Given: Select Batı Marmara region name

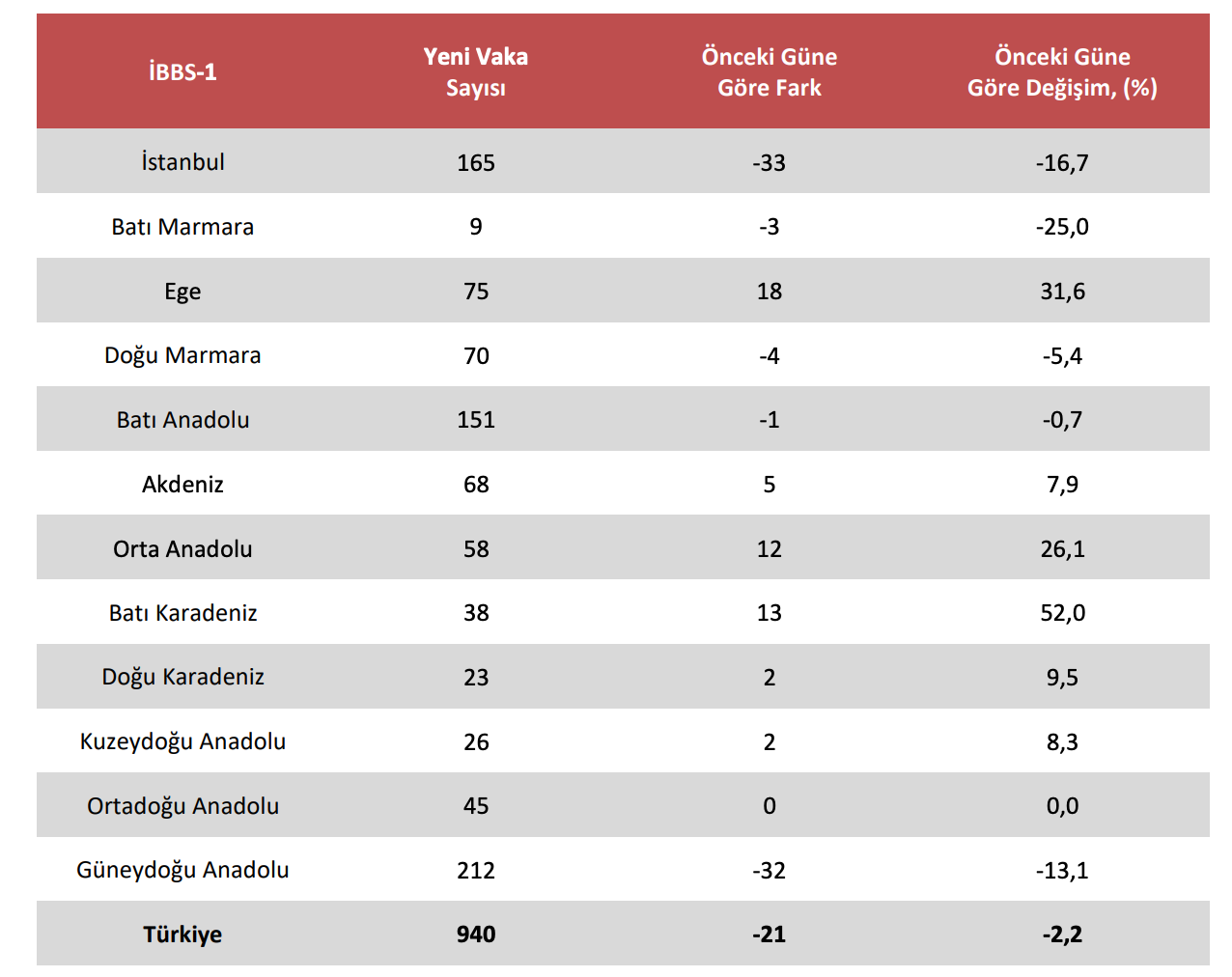Looking at the screenshot, I should pos(182,227).
